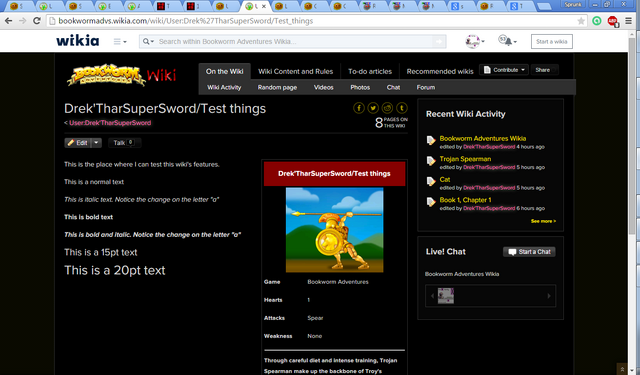Click the wikia logo
The width and height of the screenshot is (640, 375).
point(78,40)
